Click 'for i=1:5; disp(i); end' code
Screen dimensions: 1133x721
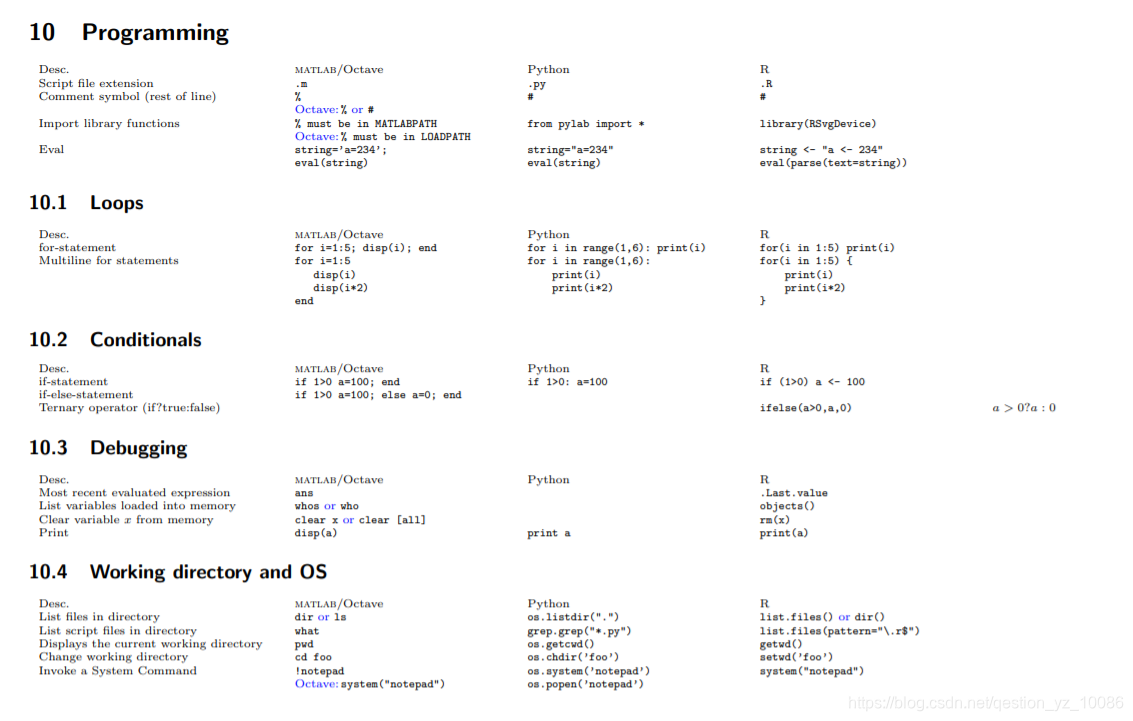click(366, 248)
